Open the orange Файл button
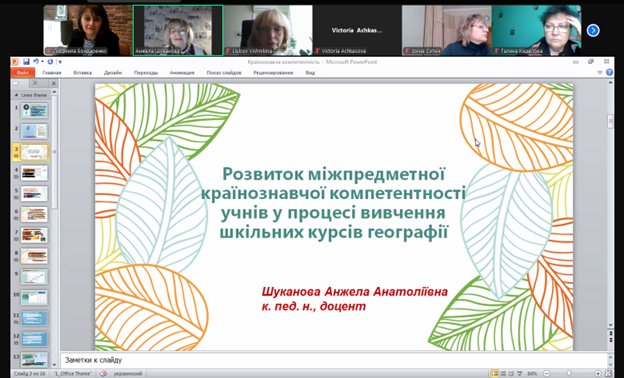 (x=23, y=73)
